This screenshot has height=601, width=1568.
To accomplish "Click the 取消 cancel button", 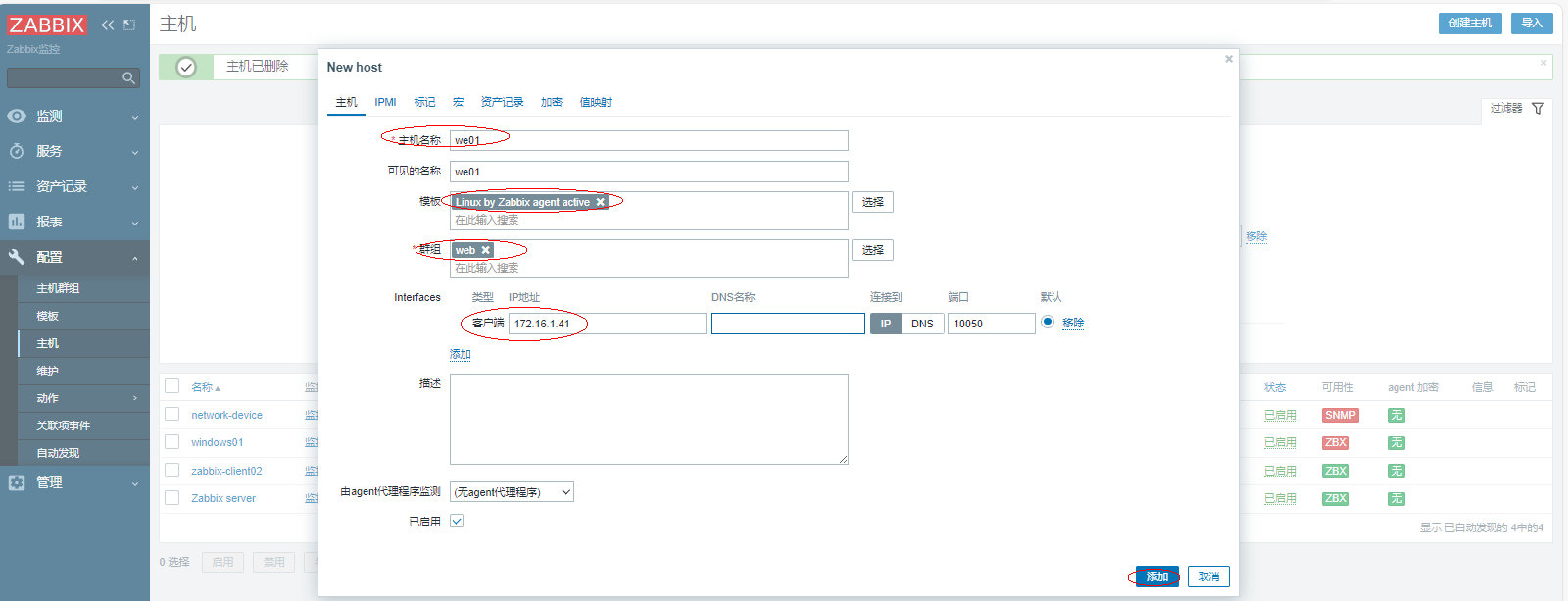I will coord(1208,576).
